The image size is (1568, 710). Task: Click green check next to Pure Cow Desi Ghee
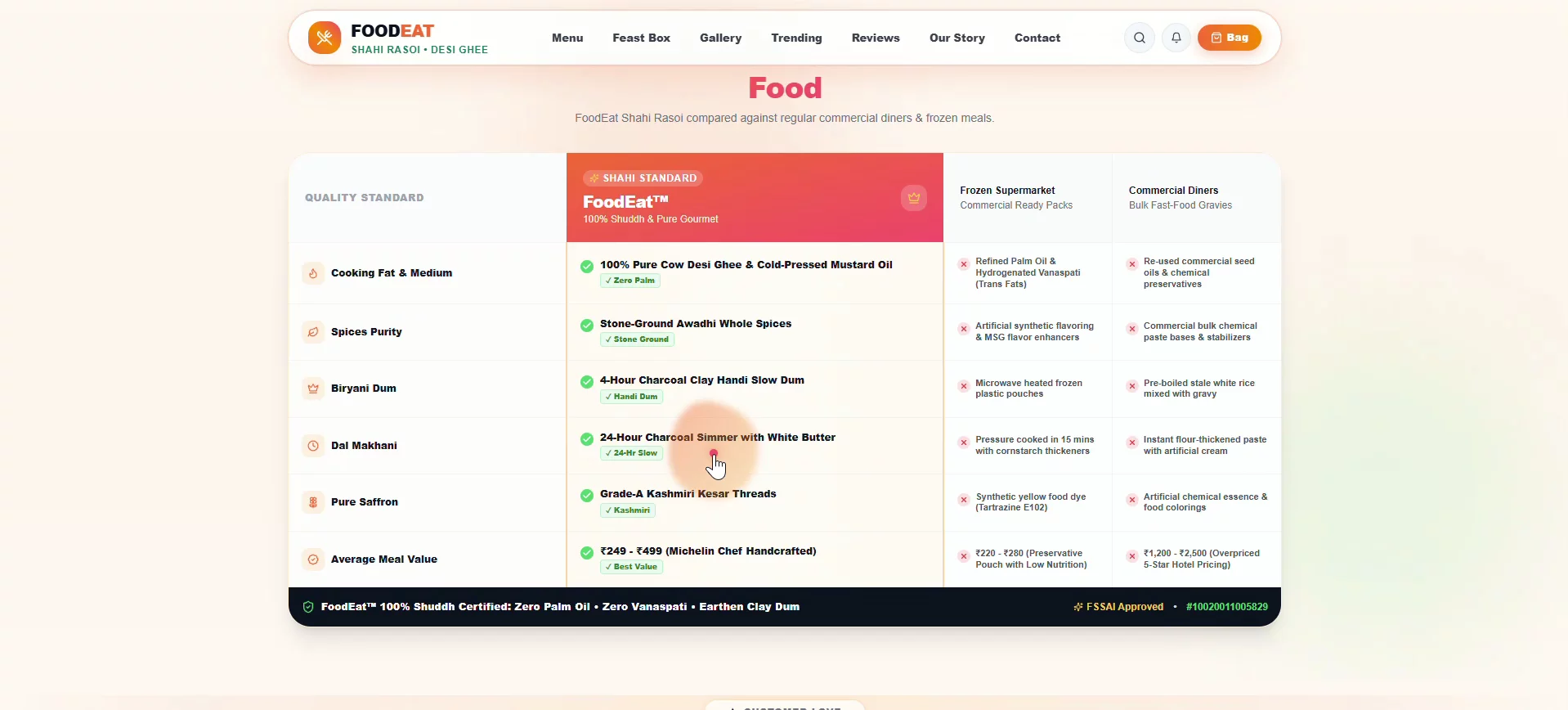(x=587, y=266)
